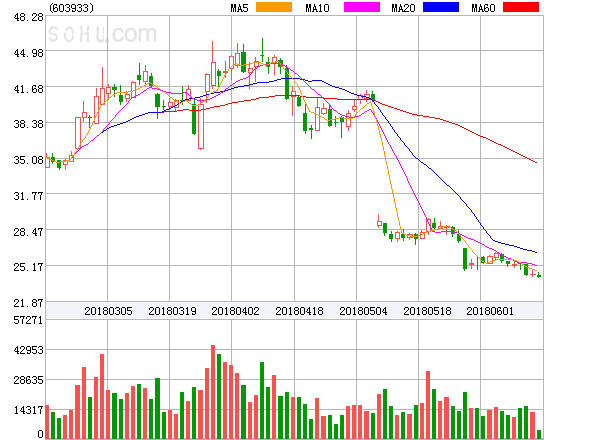Screen dimensions: 600x440
Task: Click the 20180418 date label
Action: tap(299, 311)
